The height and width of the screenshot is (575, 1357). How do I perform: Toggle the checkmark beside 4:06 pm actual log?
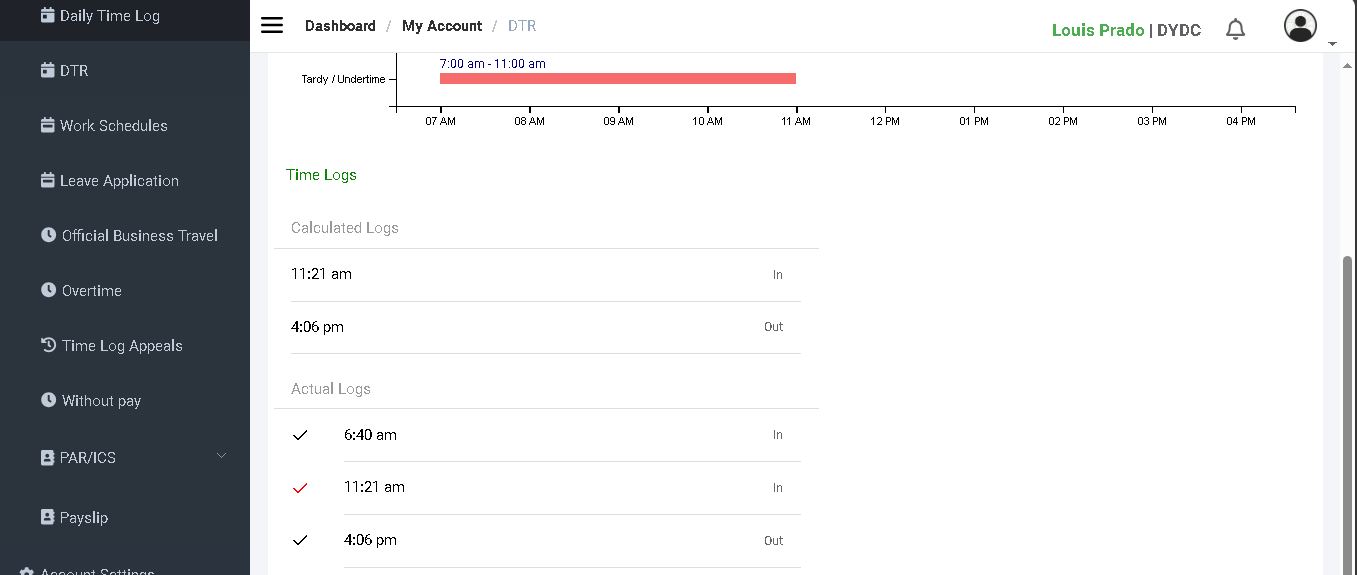300,540
